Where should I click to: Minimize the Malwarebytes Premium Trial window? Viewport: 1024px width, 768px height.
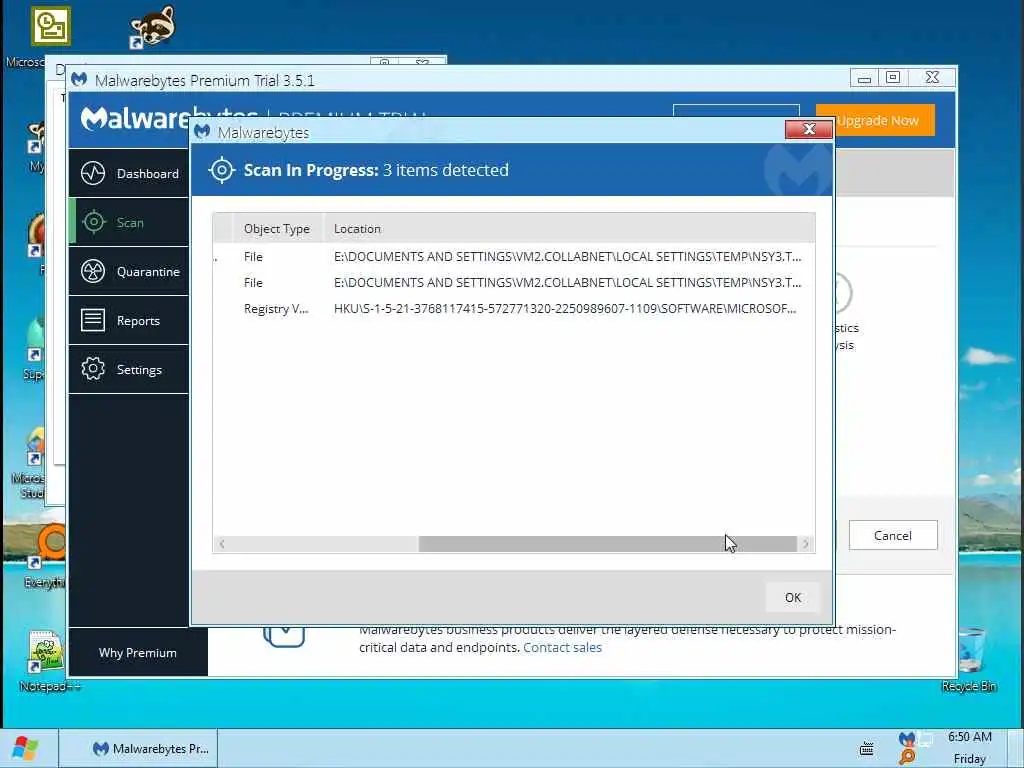864,78
